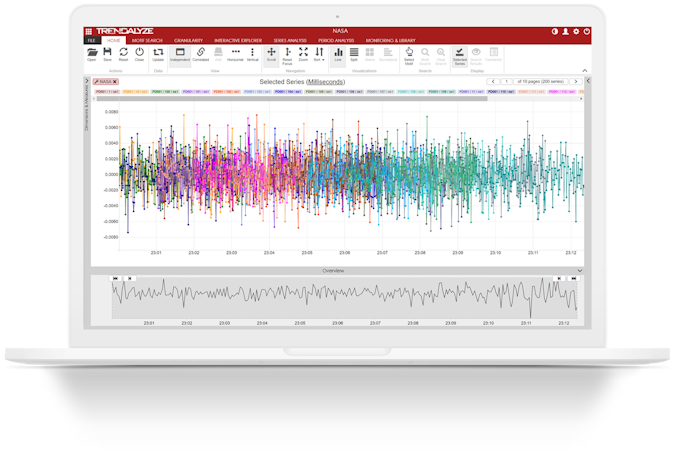
Task: Remove the NASA filter tag
Action: [115, 82]
